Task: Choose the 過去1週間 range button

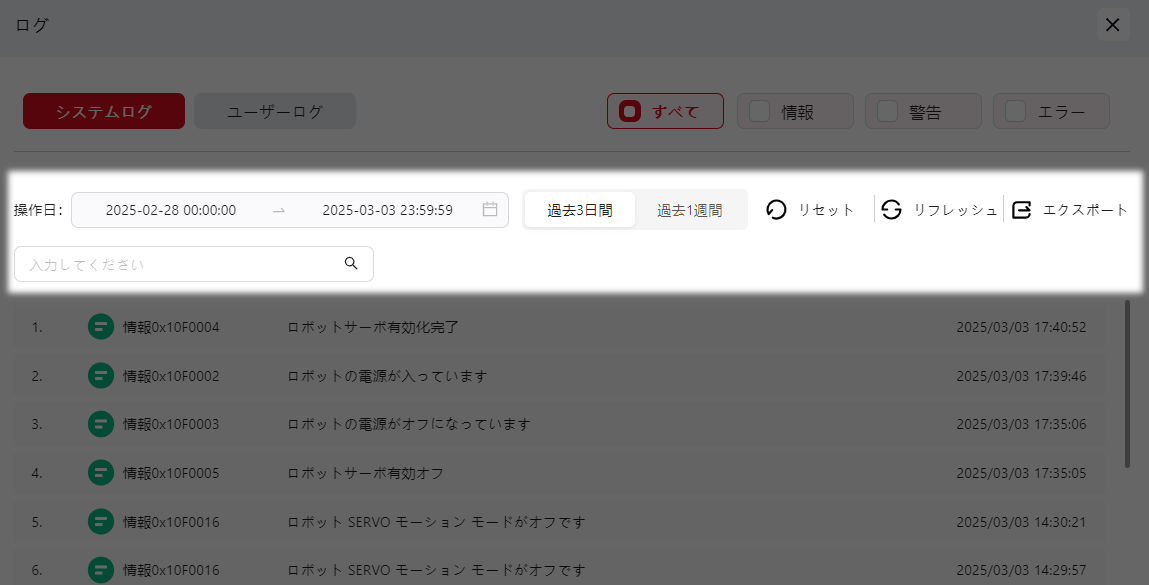Action: [689, 210]
